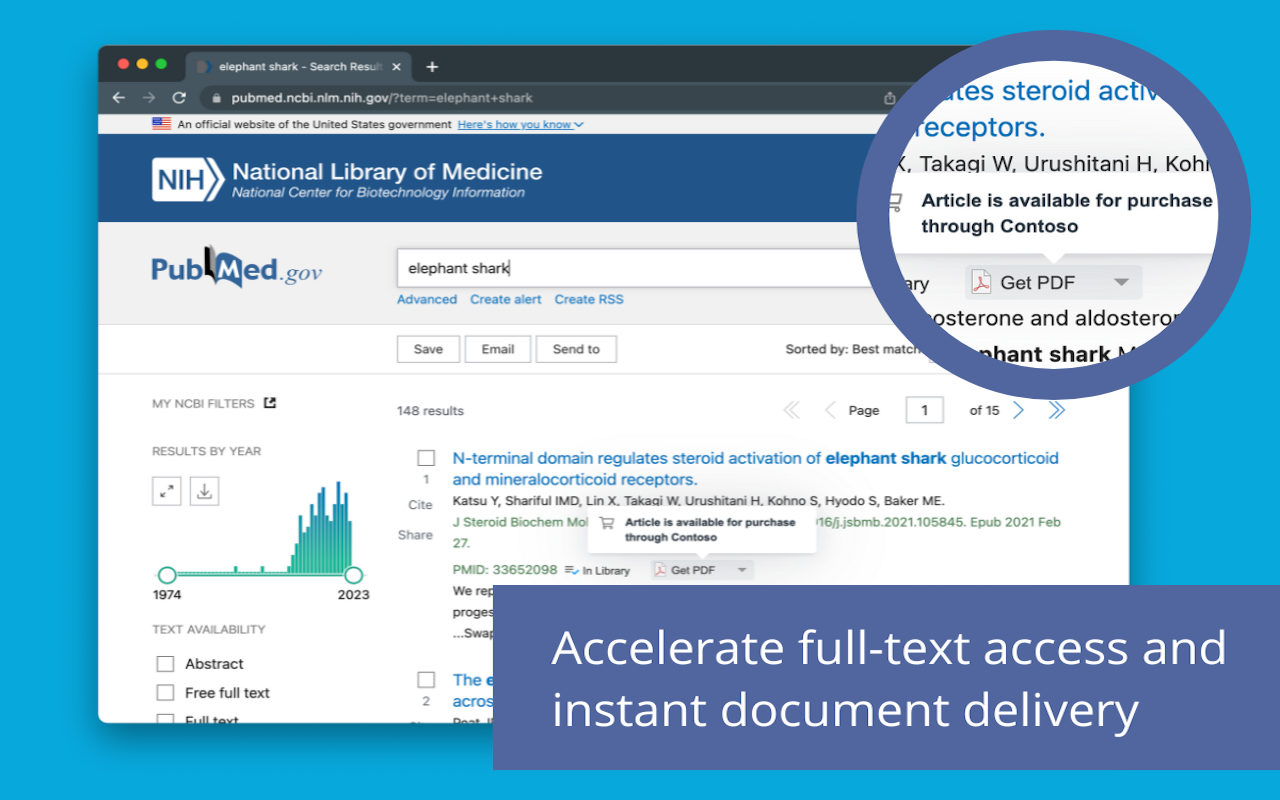Jump to the first page of results

(792, 410)
